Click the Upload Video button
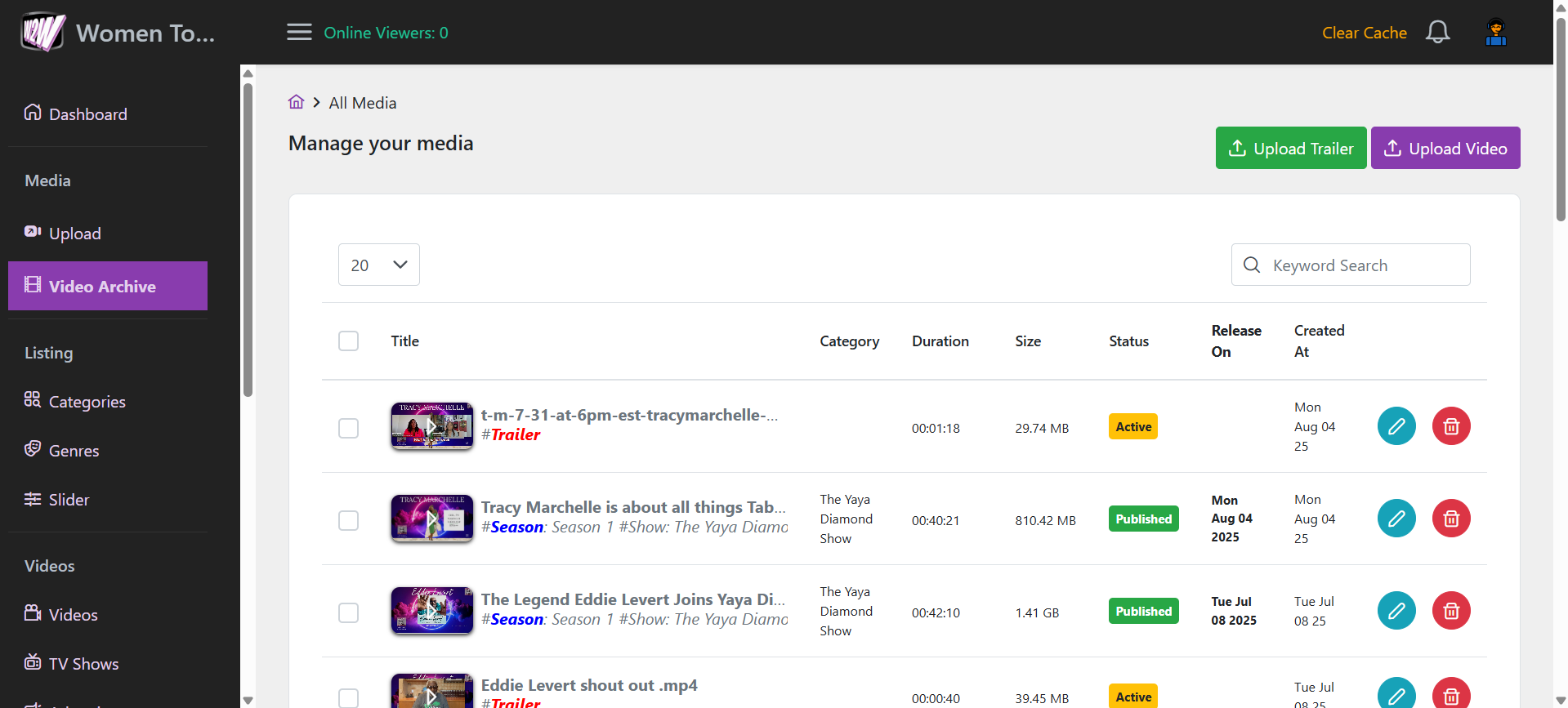The image size is (1568, 708). 1445,148
